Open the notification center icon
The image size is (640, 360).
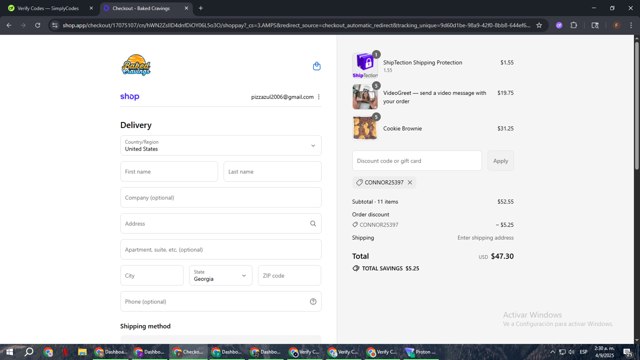point(627,352)
